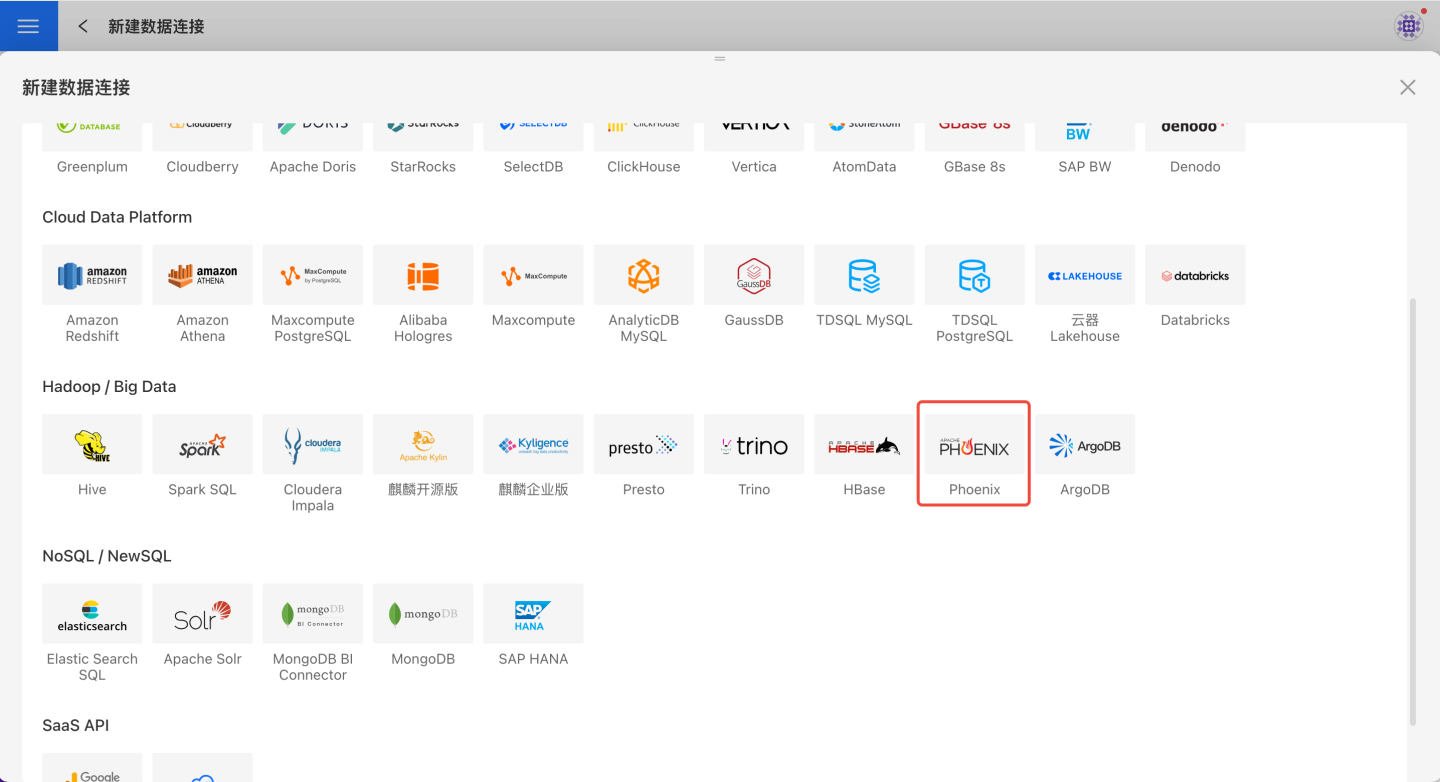Choose the Elastic Search SQL connector
The height and width of the screenshot is (782, 1440).
(92, 615)
